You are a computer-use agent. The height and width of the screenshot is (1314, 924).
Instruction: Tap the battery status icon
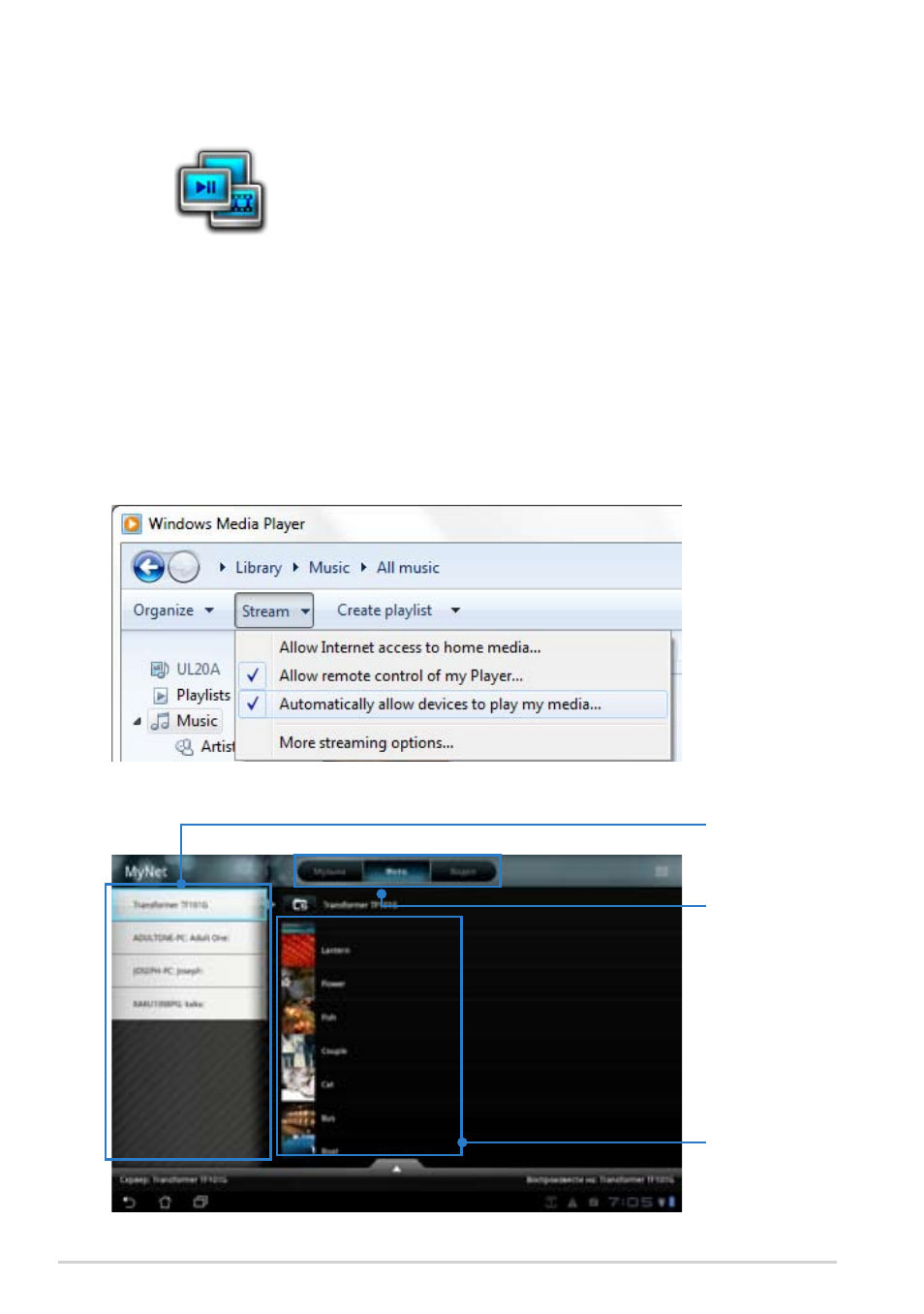[671, 1202]
